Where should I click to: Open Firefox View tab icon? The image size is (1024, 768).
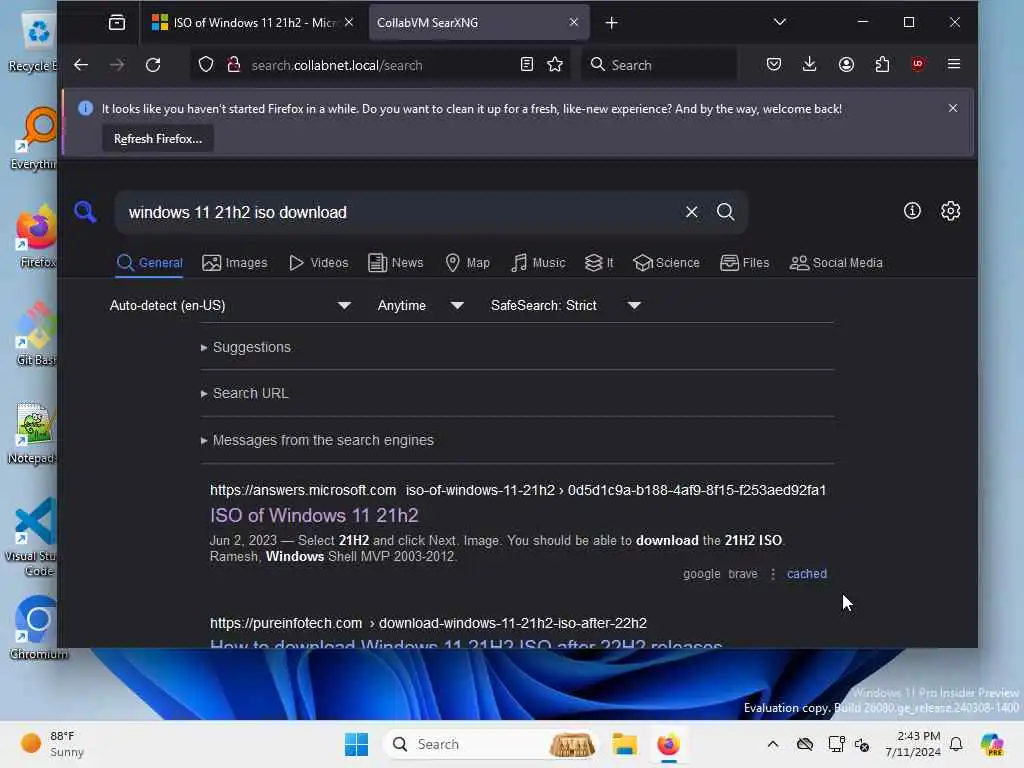pos(117,23)
